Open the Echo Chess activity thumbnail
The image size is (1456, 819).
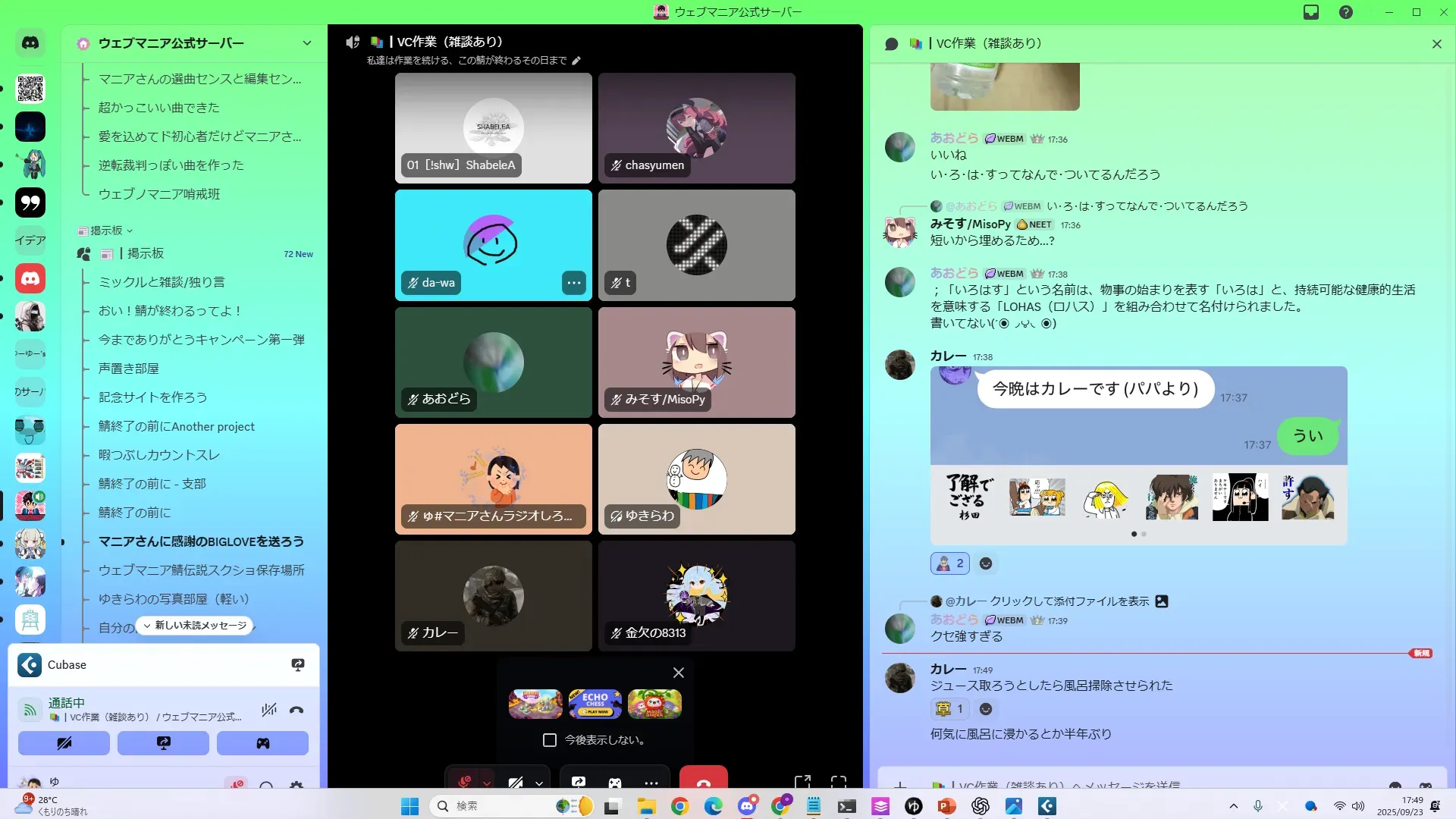point(595,704)
